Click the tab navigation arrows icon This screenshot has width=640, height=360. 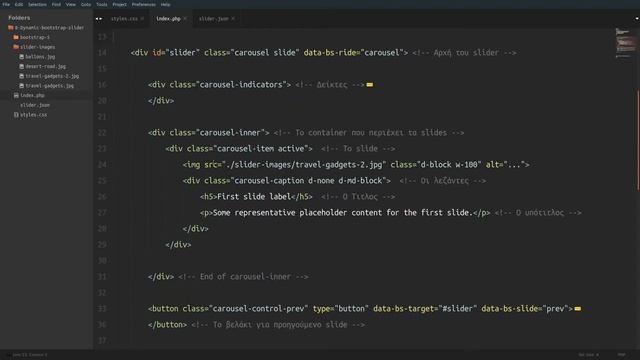tap(99, 19)
